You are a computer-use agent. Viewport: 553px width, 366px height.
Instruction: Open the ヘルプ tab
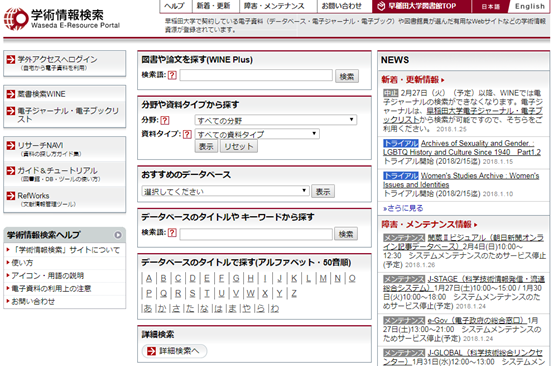click(175, 6)
